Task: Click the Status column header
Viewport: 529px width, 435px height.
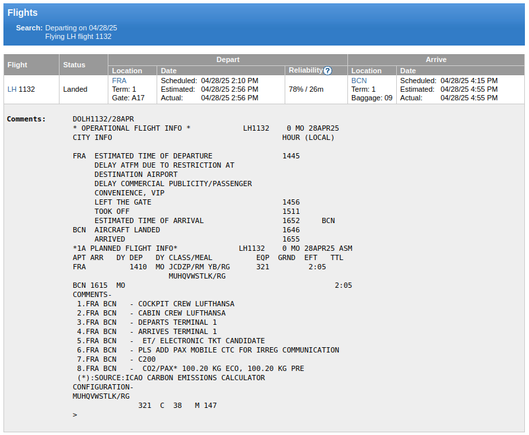Action: [x=84, y=65]
